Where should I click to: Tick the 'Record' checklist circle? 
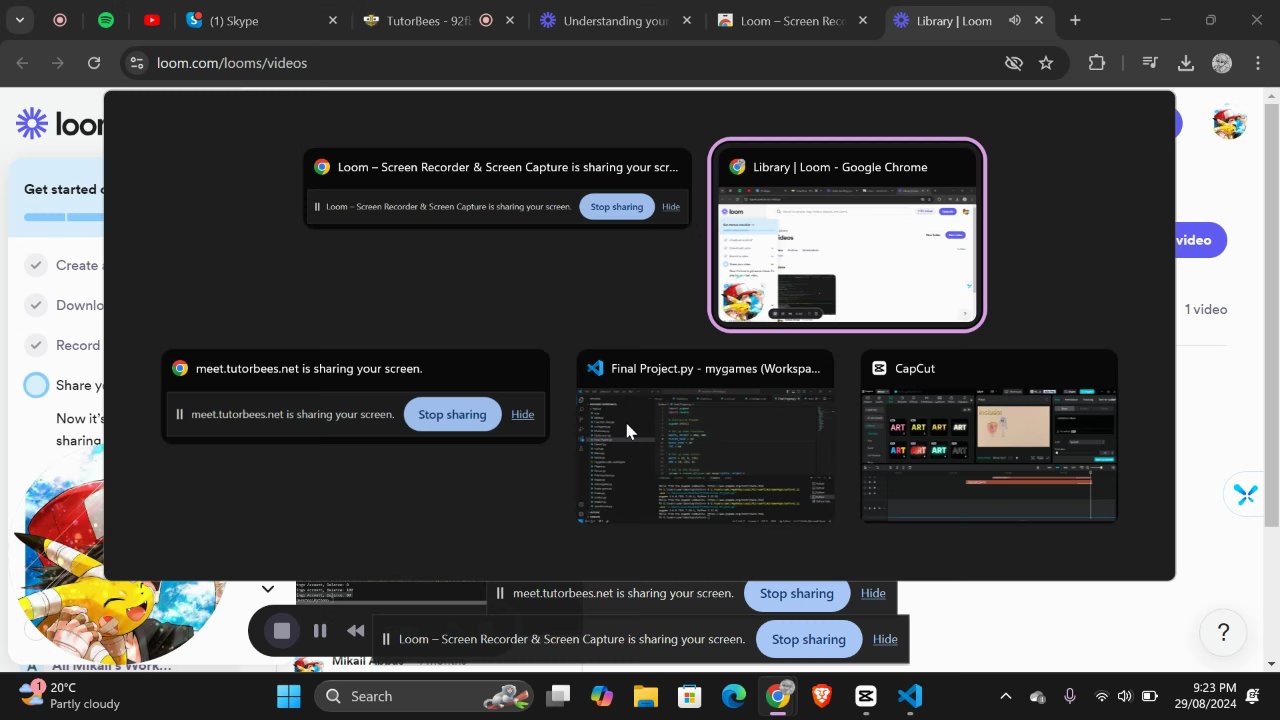[36, 345]
